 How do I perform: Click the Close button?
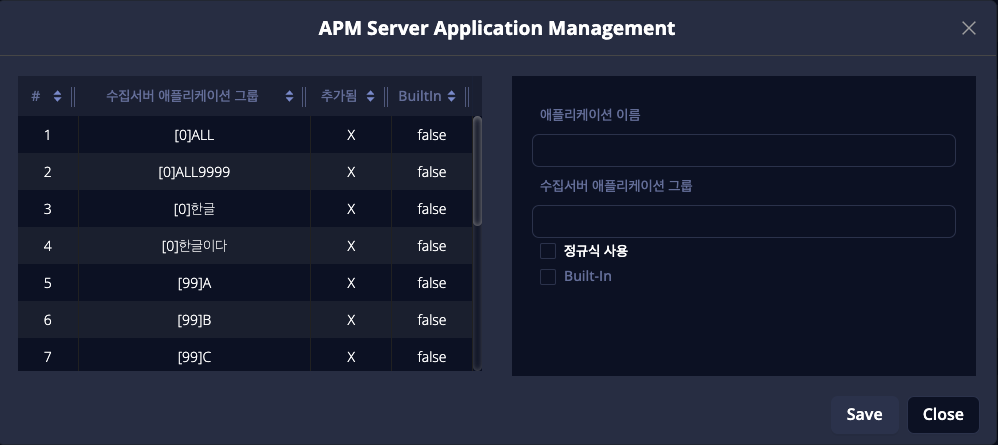(x=942, y=414)
